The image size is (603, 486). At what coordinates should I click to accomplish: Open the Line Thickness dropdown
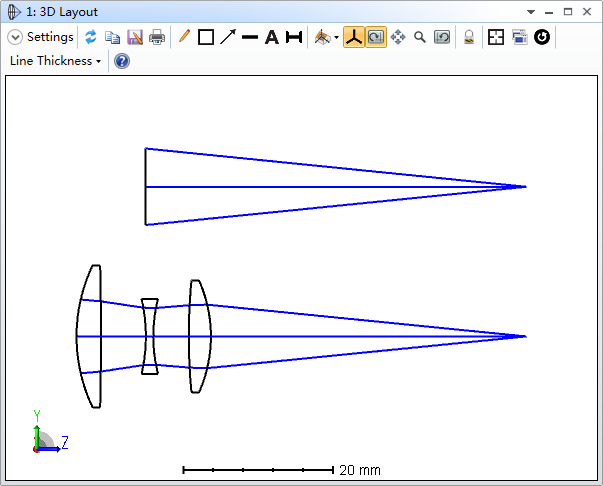(x=55, y=61)
